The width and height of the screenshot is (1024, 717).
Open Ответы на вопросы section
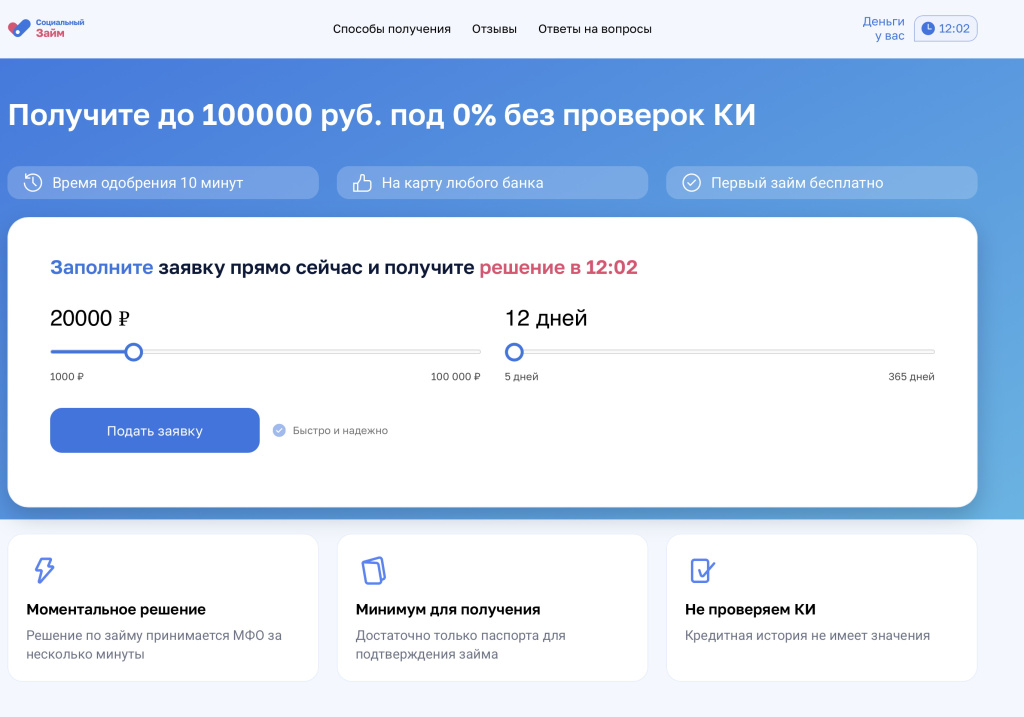(594, 29)
